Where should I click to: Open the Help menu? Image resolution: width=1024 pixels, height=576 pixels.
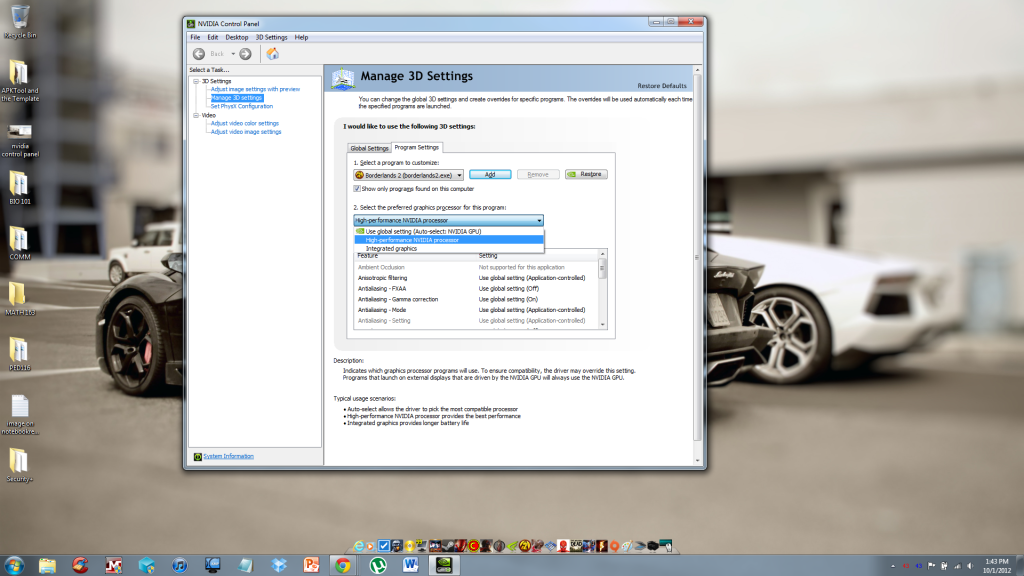[301, 37]
